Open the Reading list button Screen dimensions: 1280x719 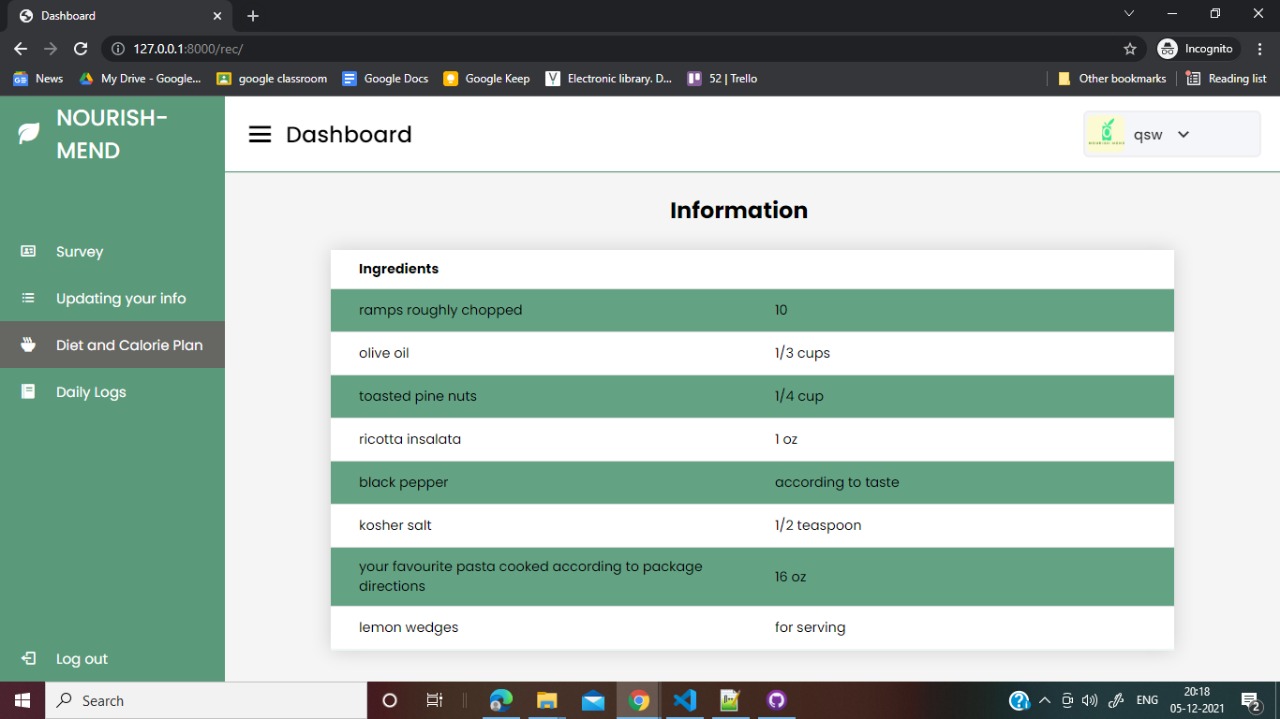pos(1226,78)
